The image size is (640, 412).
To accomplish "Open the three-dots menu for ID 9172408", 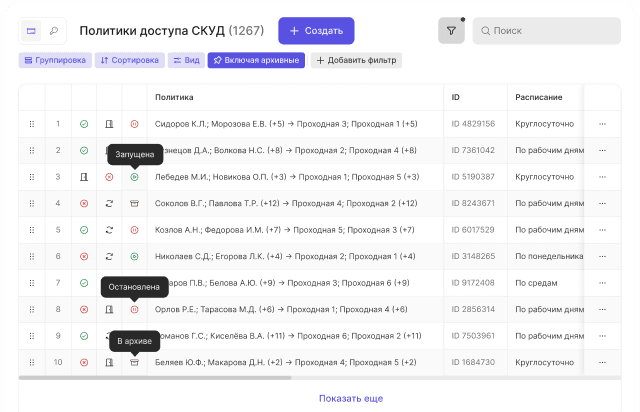I will pos(602,283).
